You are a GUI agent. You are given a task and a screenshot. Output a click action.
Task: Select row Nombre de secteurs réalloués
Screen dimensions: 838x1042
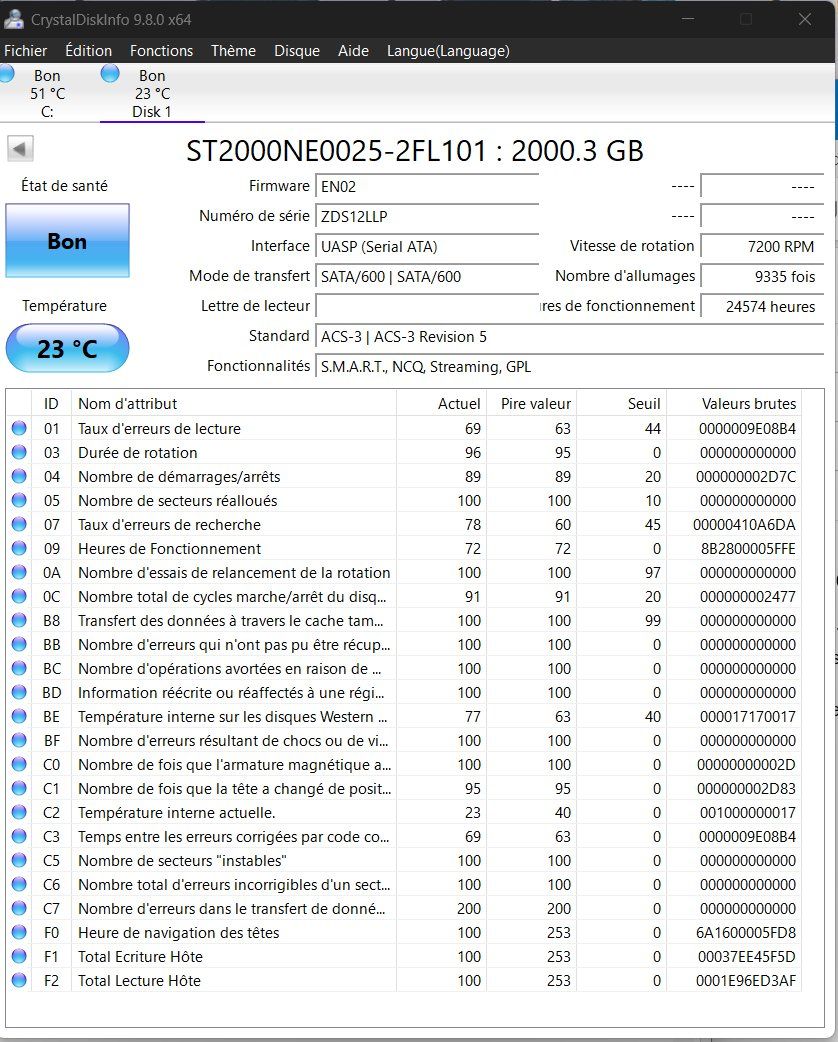coord(403,500)
